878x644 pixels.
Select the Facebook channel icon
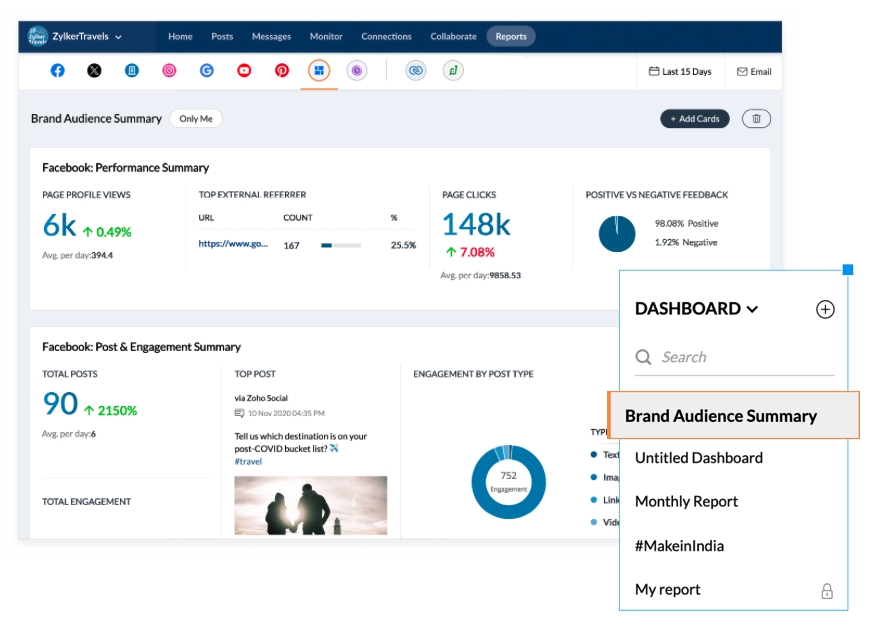click(x=57, y=70)
